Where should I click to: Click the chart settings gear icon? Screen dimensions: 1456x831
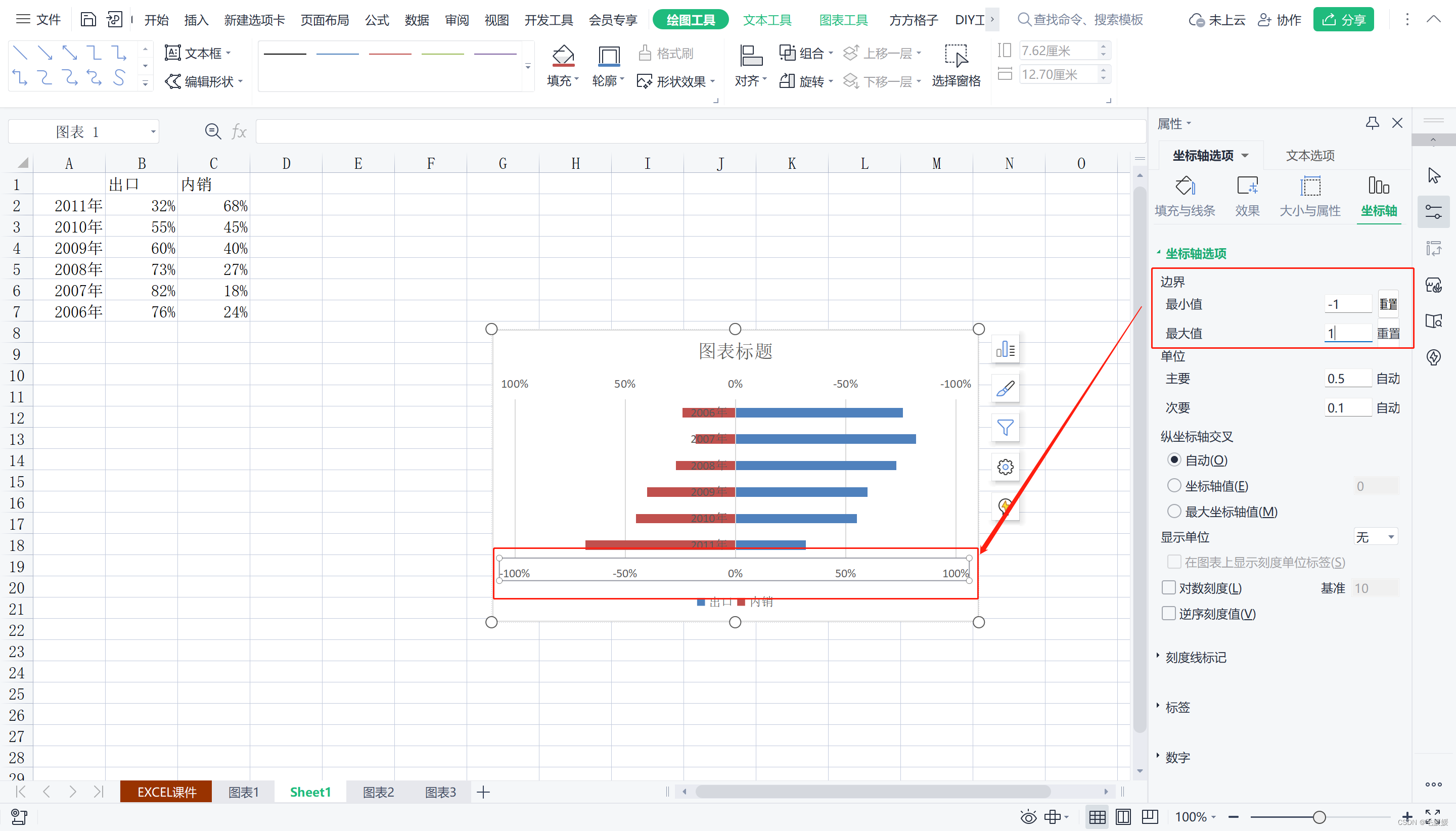1005,467
